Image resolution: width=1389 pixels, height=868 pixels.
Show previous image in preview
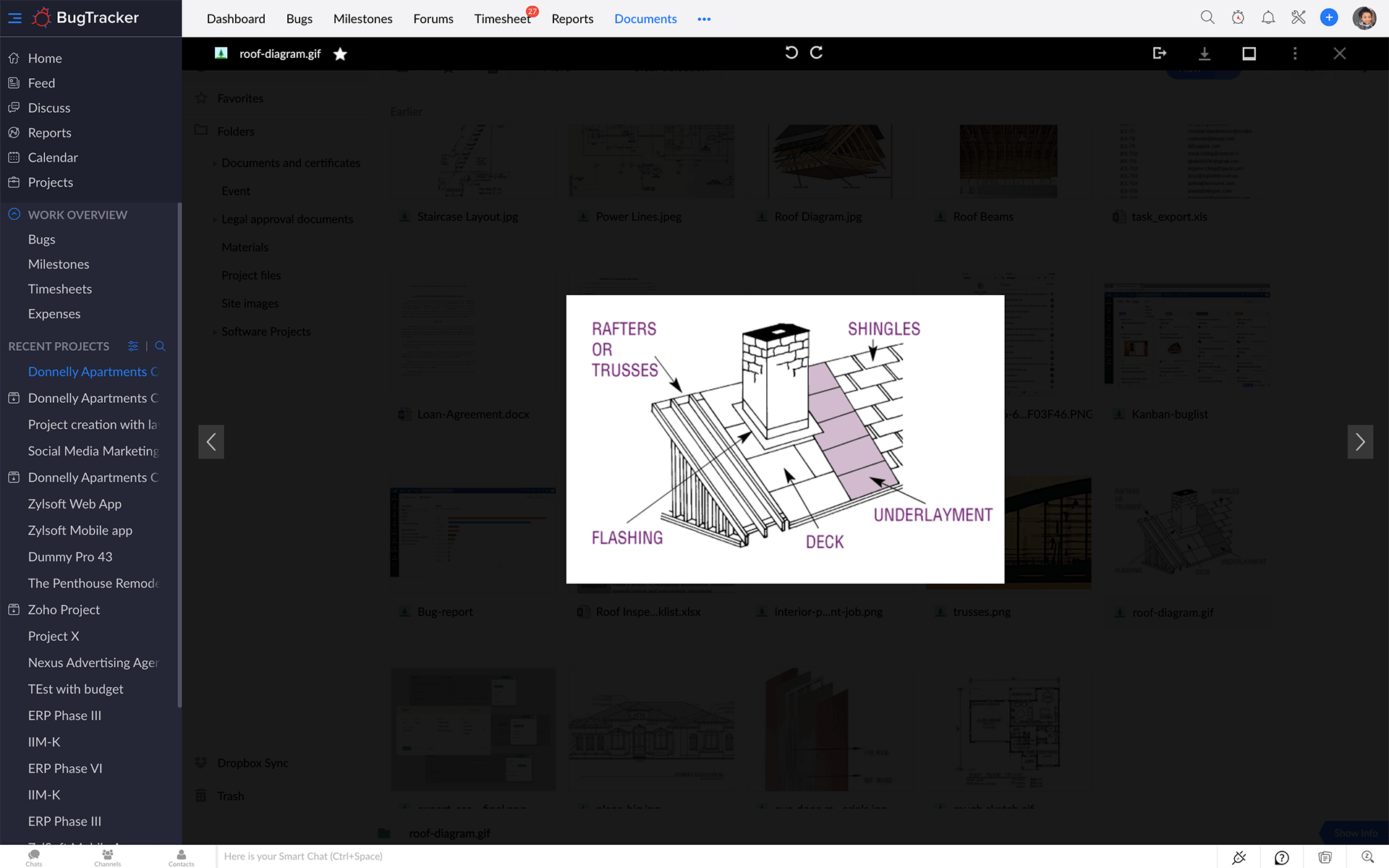pyautogui.click(x=211, y=441)
